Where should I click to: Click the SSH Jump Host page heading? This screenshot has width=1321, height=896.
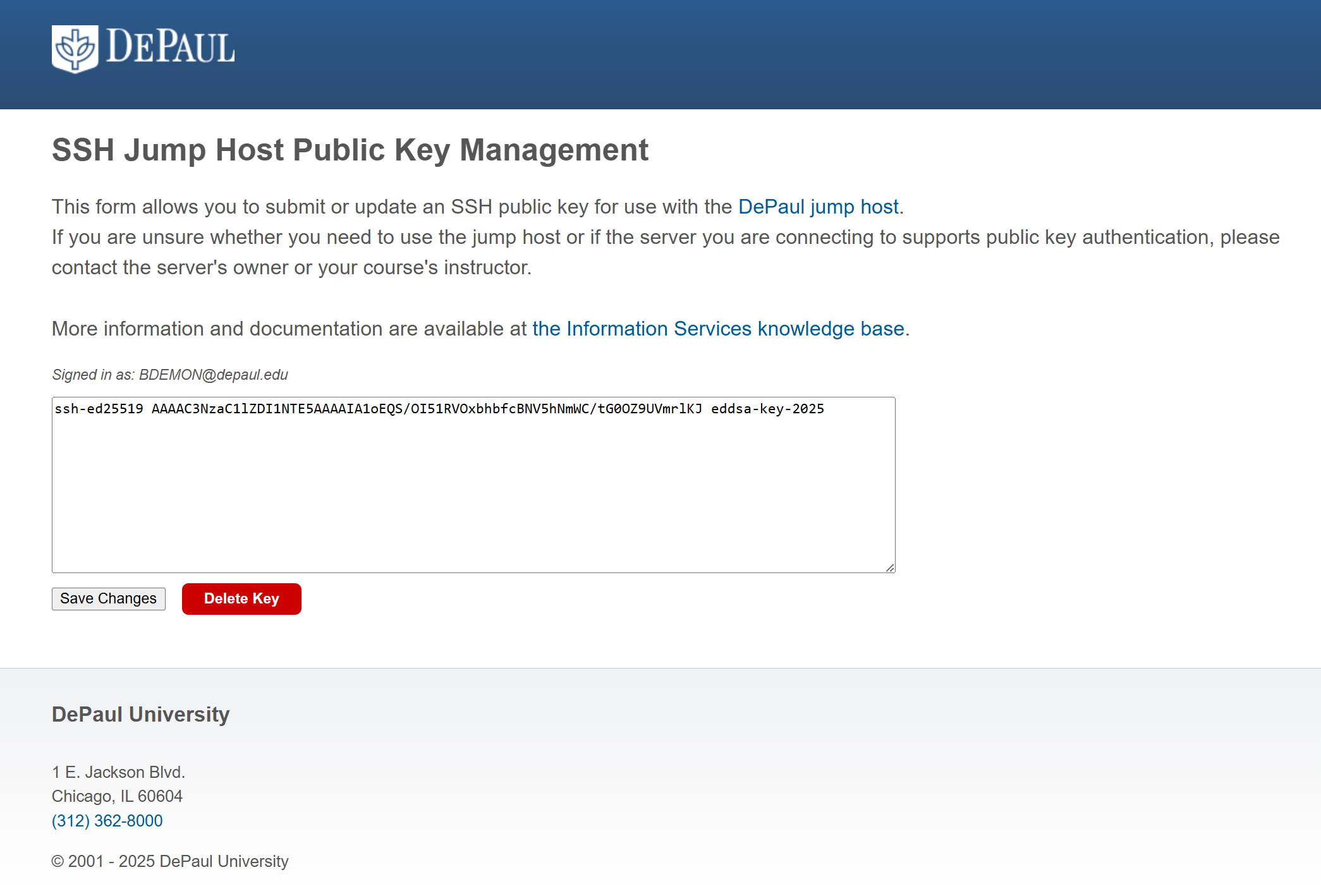350,150
